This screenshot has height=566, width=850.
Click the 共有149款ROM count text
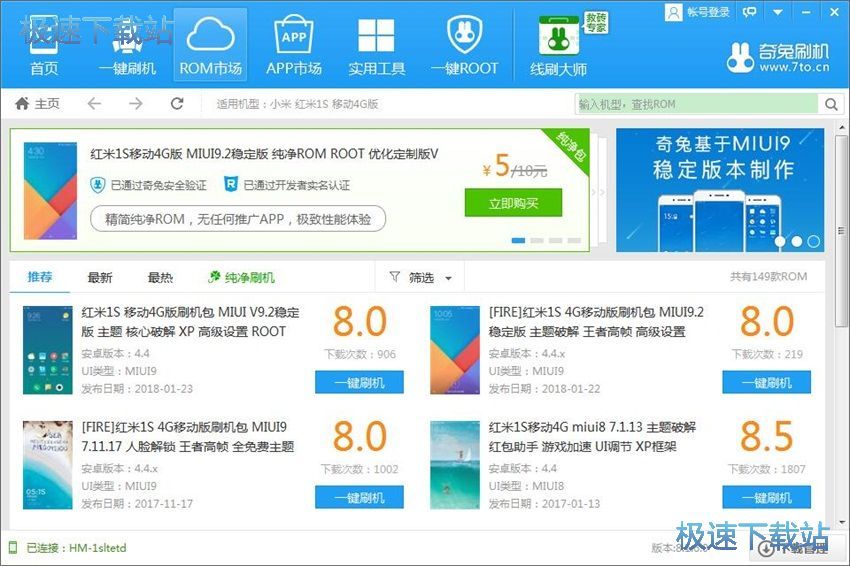[x=768, y=276]
